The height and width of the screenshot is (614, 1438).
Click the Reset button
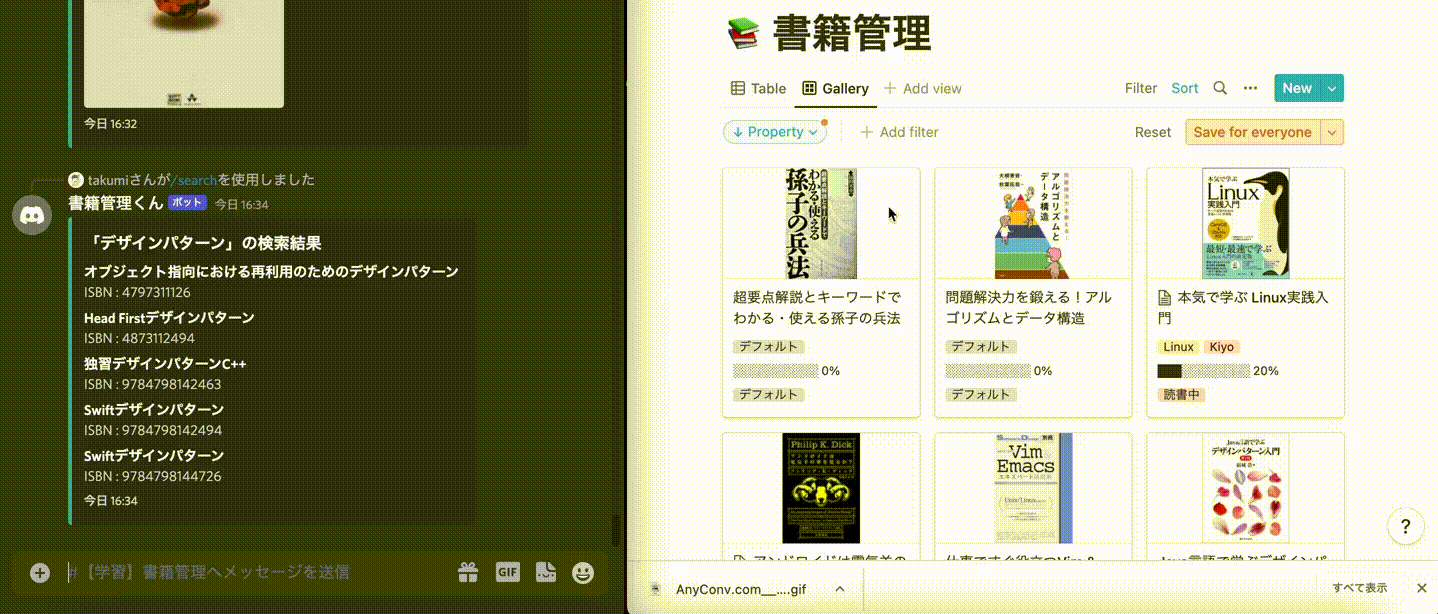point(1153,132)
